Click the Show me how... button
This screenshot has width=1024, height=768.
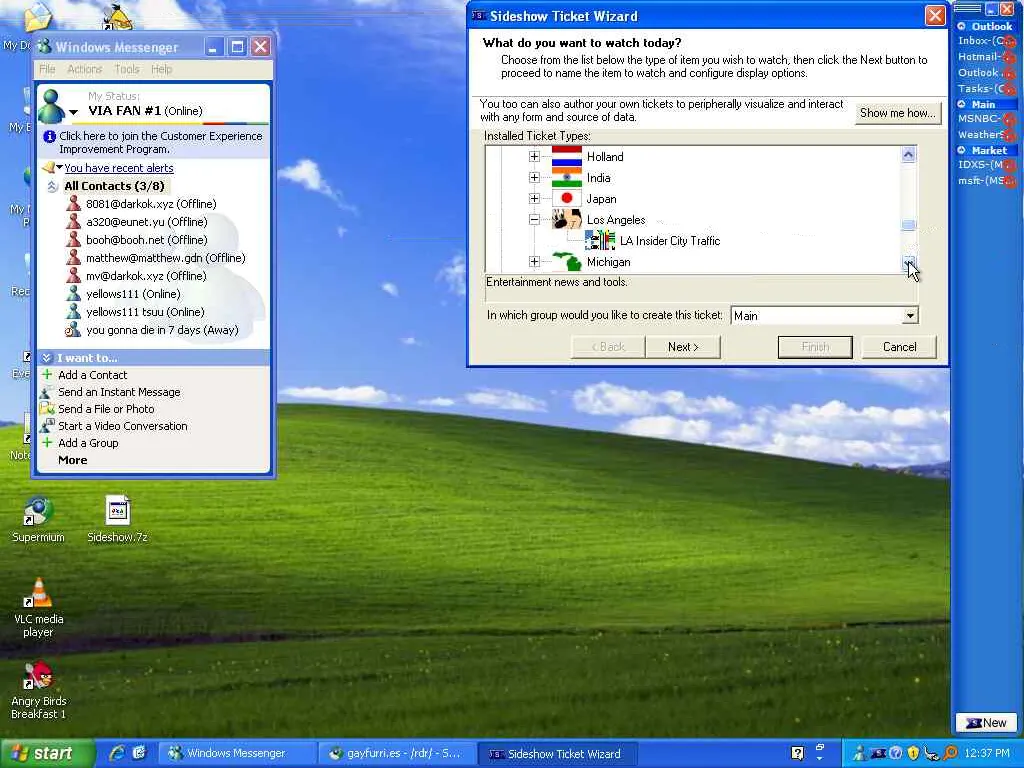point(898,113)
